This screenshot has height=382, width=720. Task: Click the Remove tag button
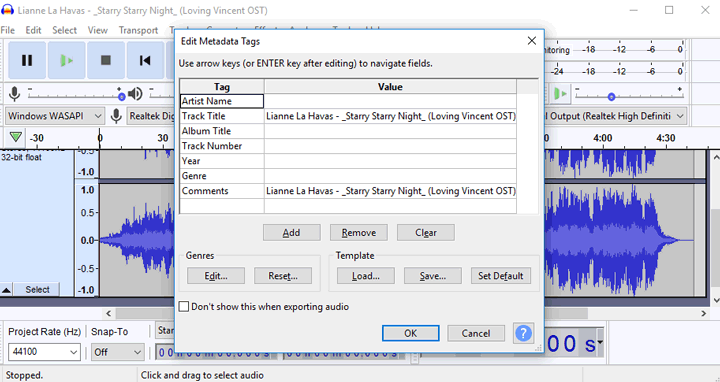click(359, 232)
